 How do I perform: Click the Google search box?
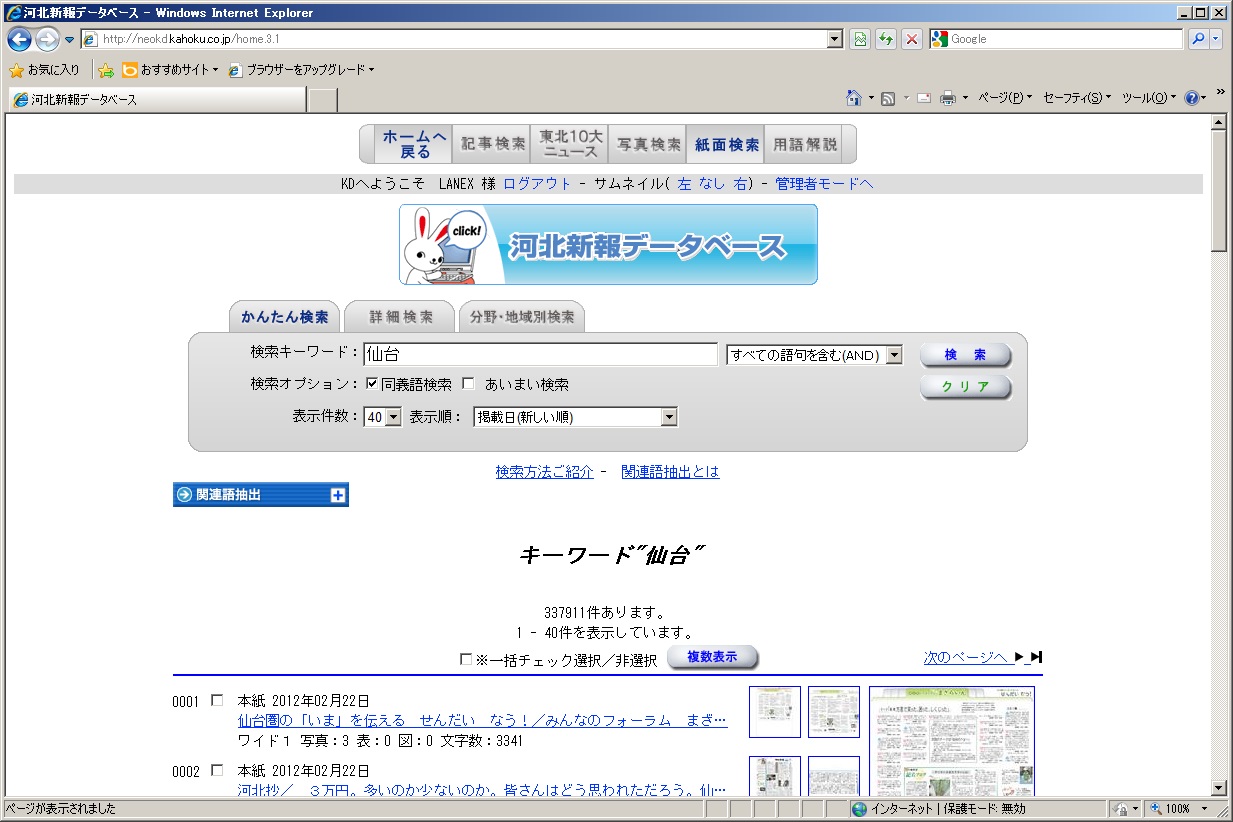pos(1056,39)
